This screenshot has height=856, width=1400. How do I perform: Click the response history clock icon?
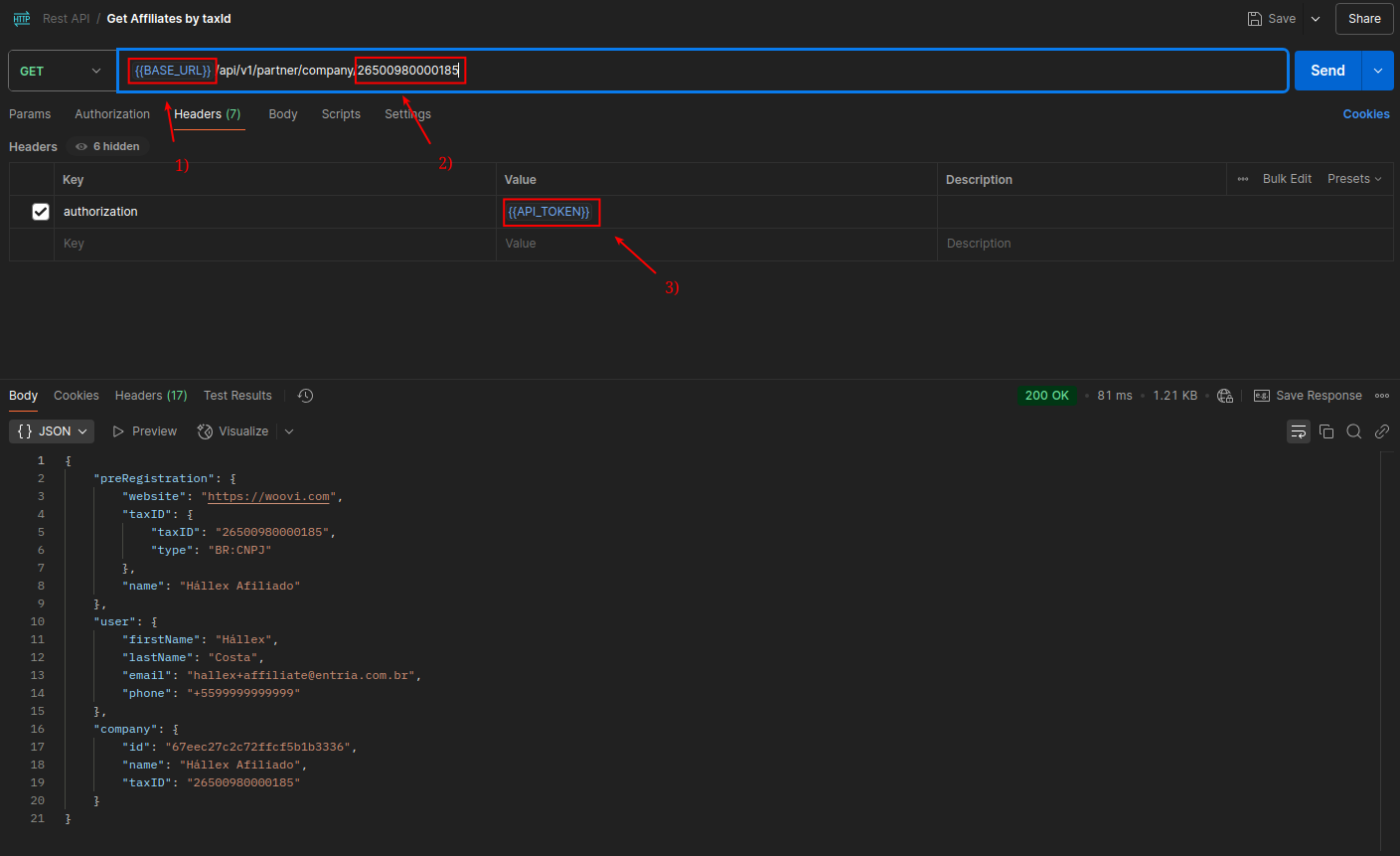[306, 396]
